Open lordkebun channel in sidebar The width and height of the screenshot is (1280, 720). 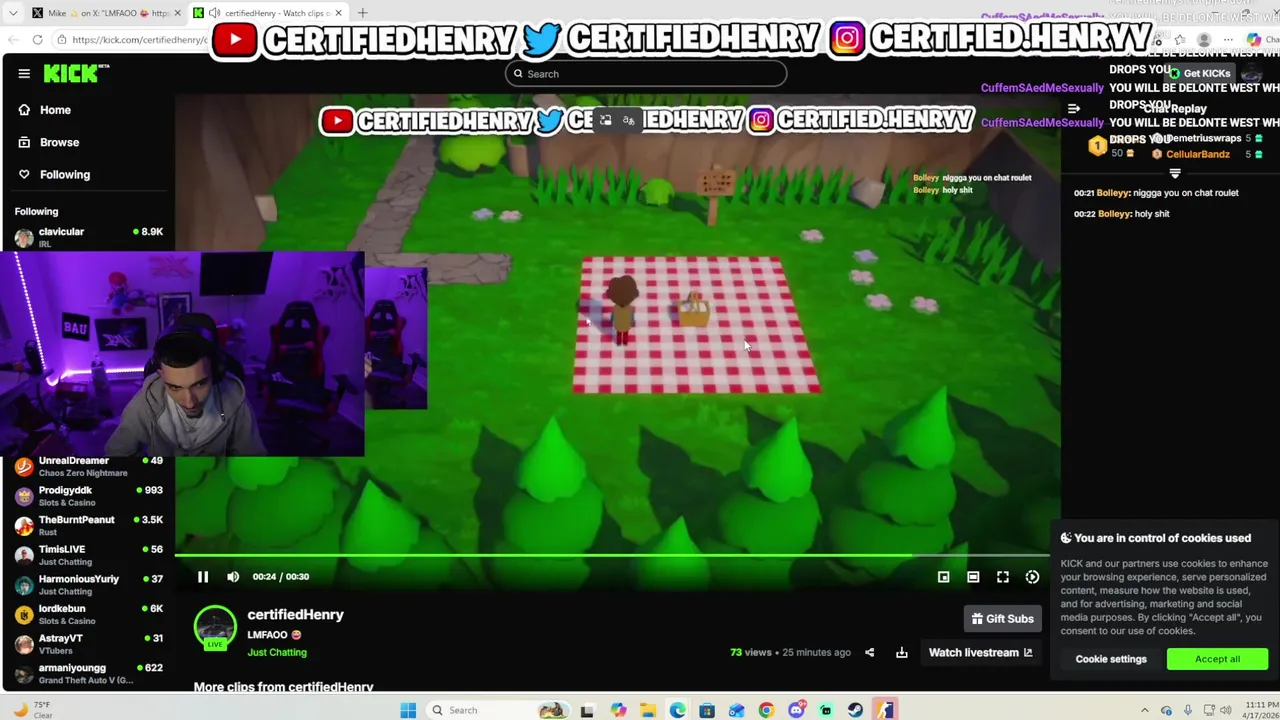coord(88,614)
